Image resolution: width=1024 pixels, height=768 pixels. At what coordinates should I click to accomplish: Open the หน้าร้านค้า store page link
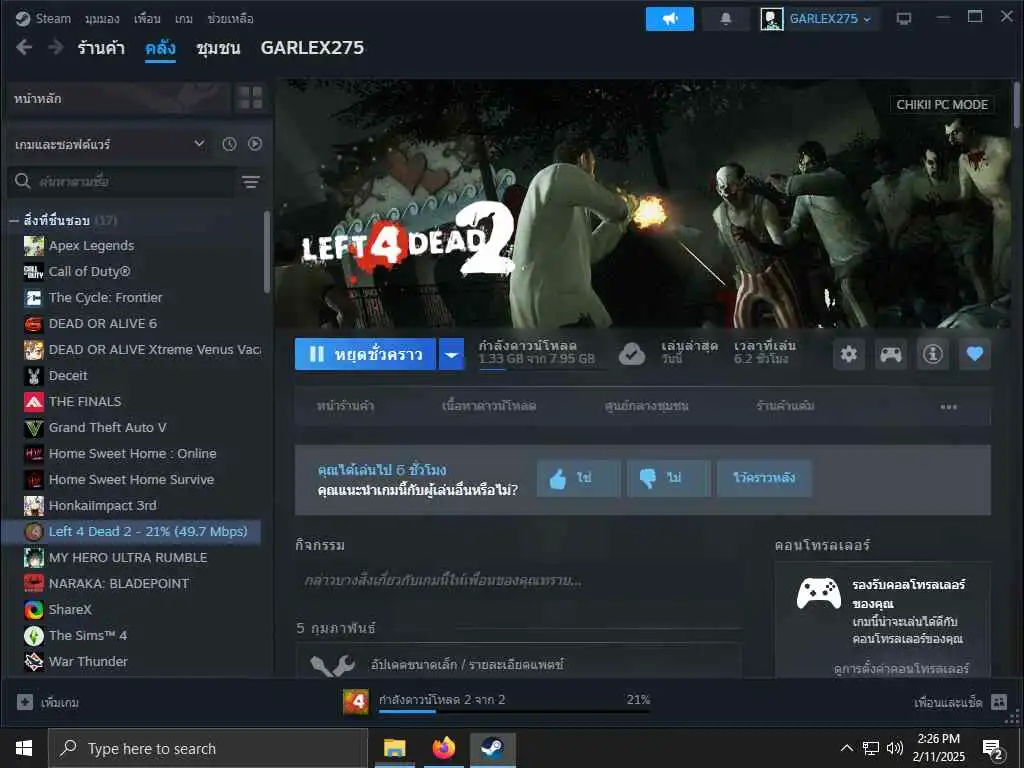[345, 406]
